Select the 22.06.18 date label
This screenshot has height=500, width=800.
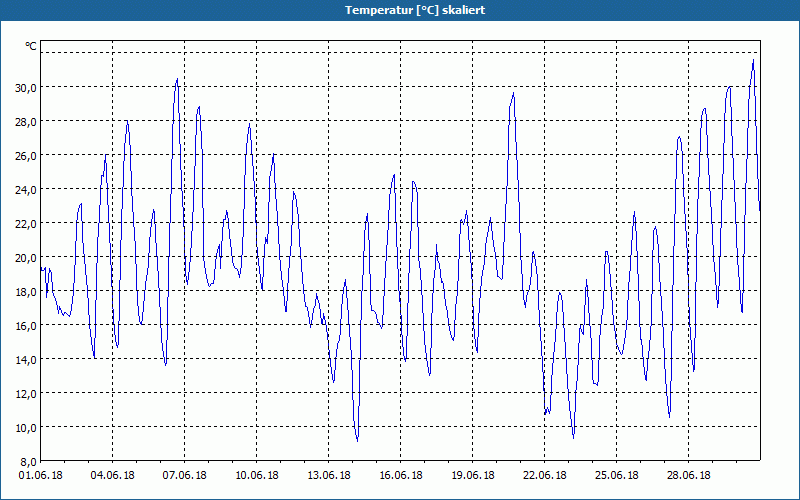coord(544,475)
